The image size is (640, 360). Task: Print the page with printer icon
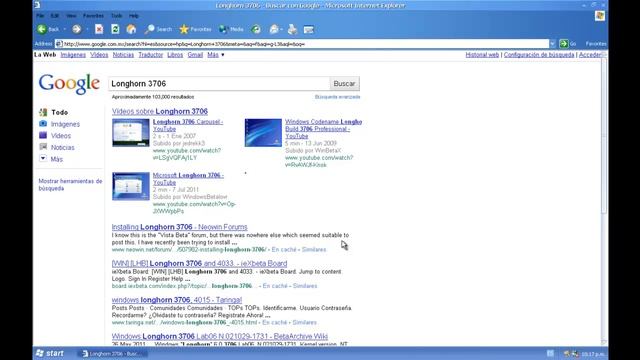(x=292, y=29)
